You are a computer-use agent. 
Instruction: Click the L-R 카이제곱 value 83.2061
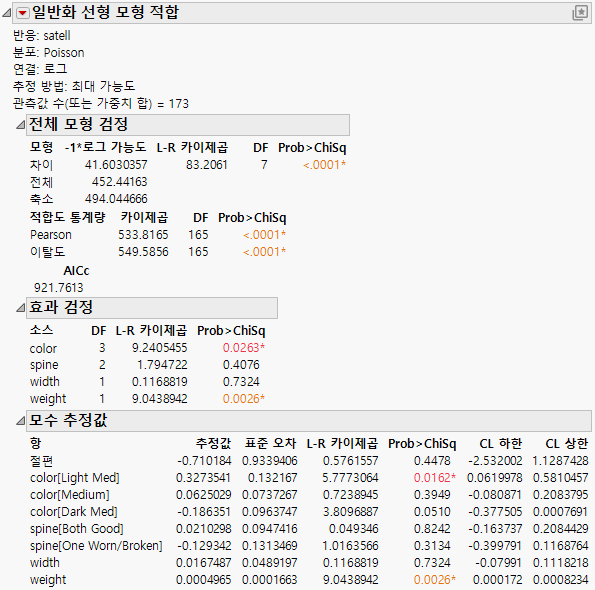click(206, 165)
